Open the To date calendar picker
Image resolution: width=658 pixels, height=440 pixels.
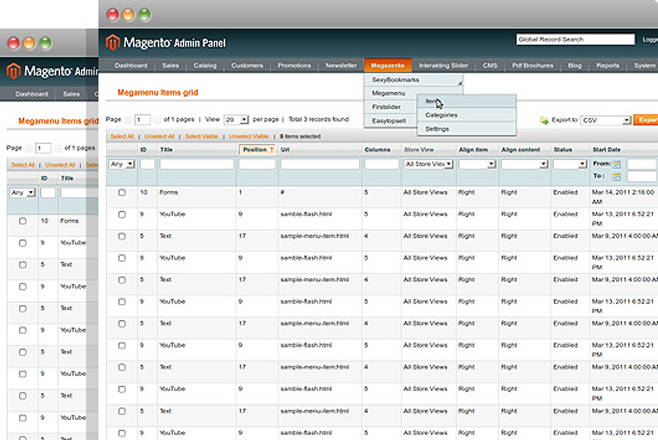617,175
